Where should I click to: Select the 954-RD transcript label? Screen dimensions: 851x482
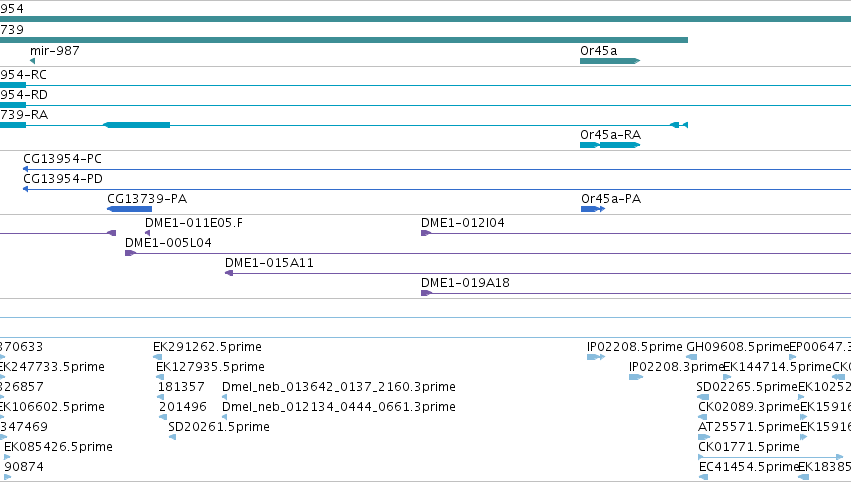coord(24,95)
